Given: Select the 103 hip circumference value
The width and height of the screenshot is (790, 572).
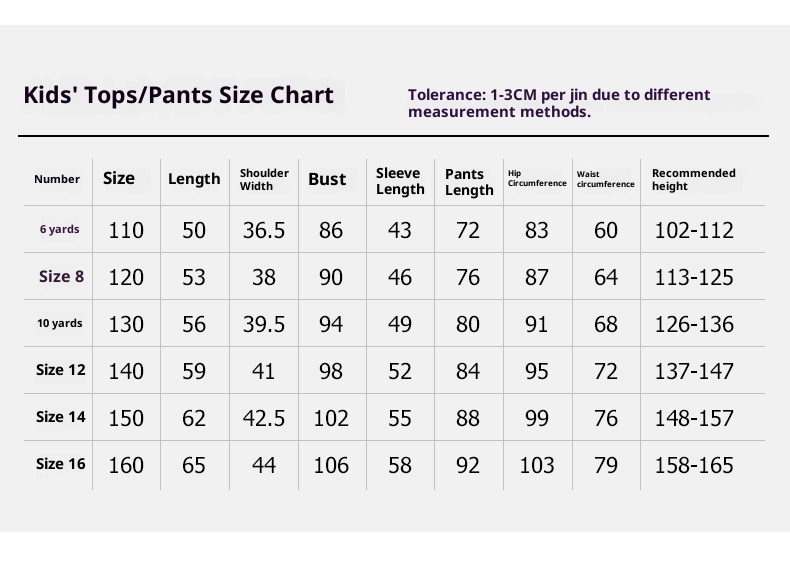Looking at the screenshot, I should point(537,465).
